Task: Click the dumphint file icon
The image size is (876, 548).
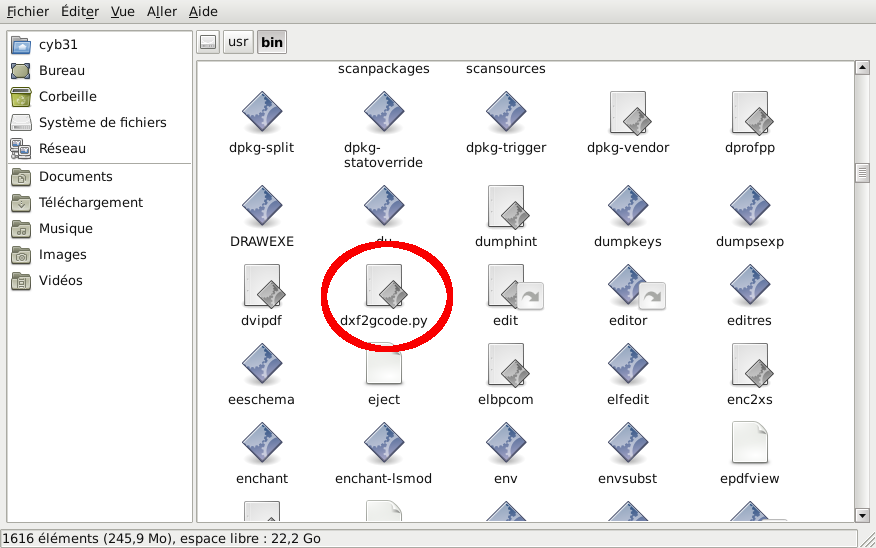Action: (x=507, y=206)
